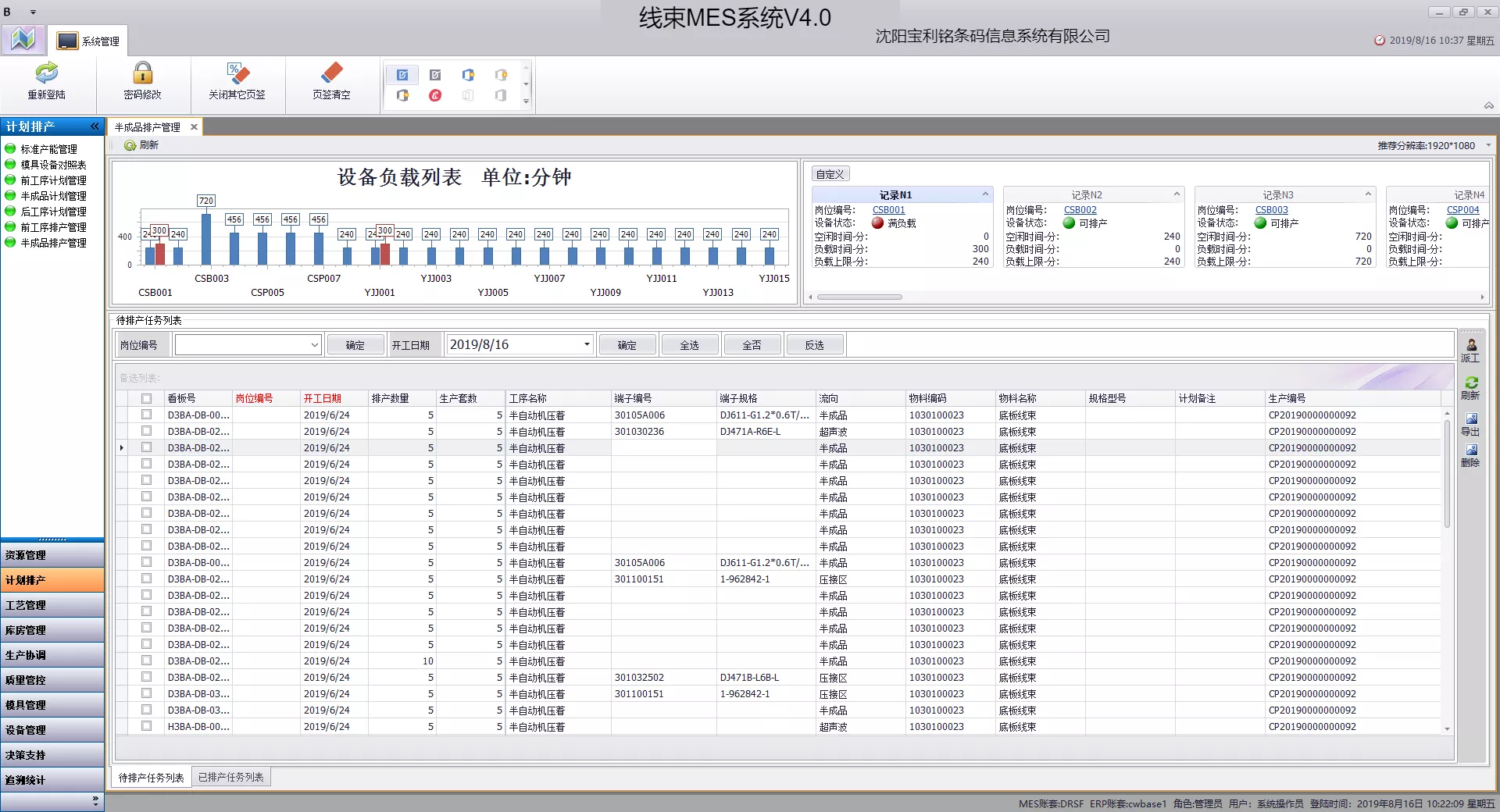Click the 页签清空 eraser icon
Viewport: 1500px width, 812px height.
coord(332,73)
